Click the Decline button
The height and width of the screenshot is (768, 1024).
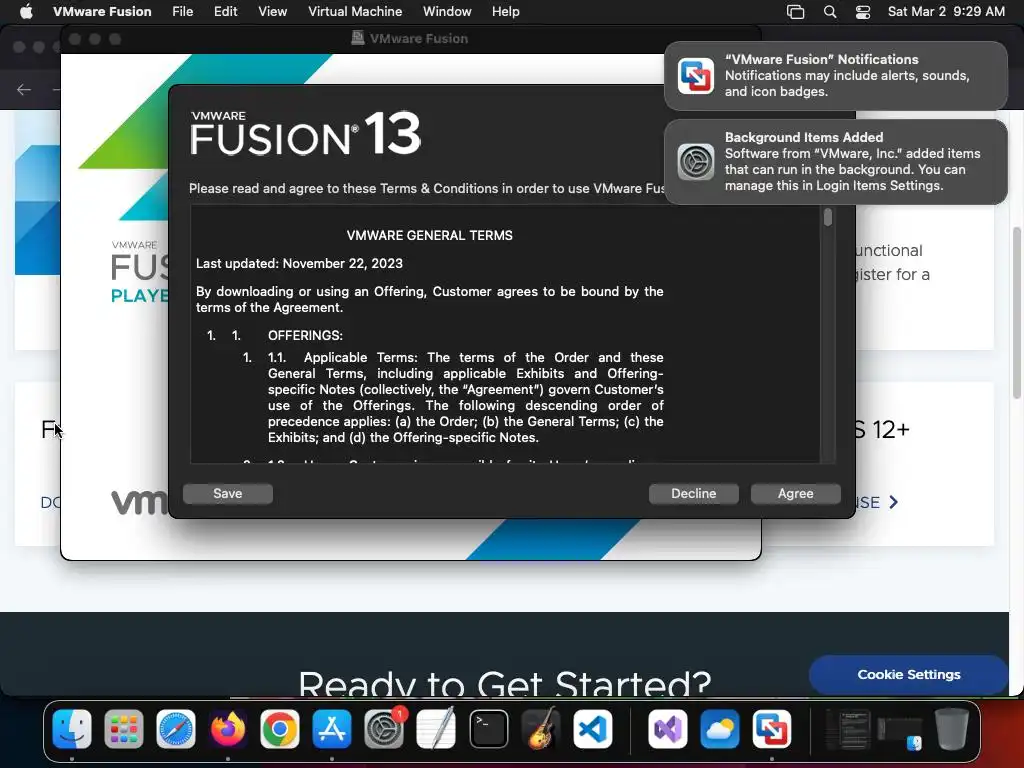point(694,494)
